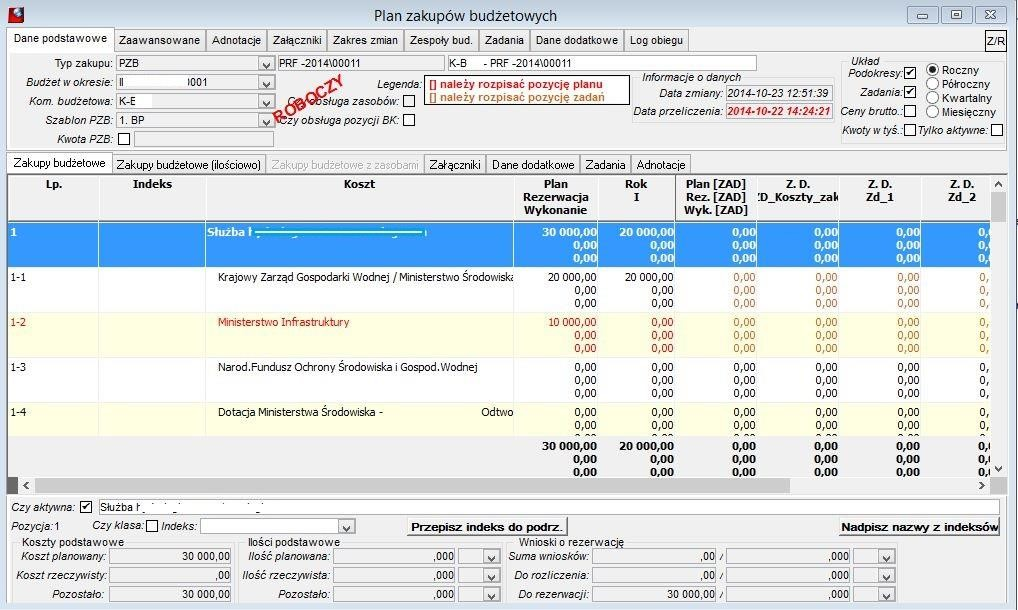Select the Roczny radio button
This screenshot has height=610, width=1018.
tap(933, 69)
